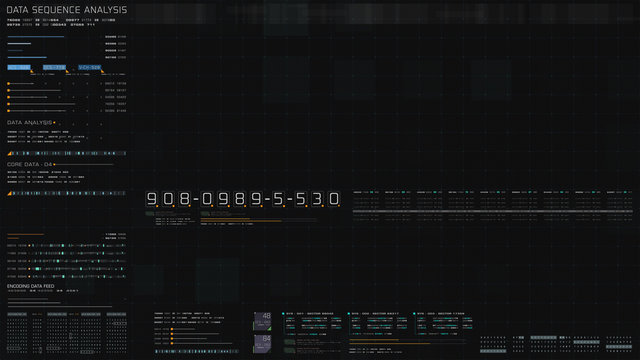This screenshot has height=360, width=640.
Task: Toggle the last orange slider dot in top list
Action: pos(9,111)
